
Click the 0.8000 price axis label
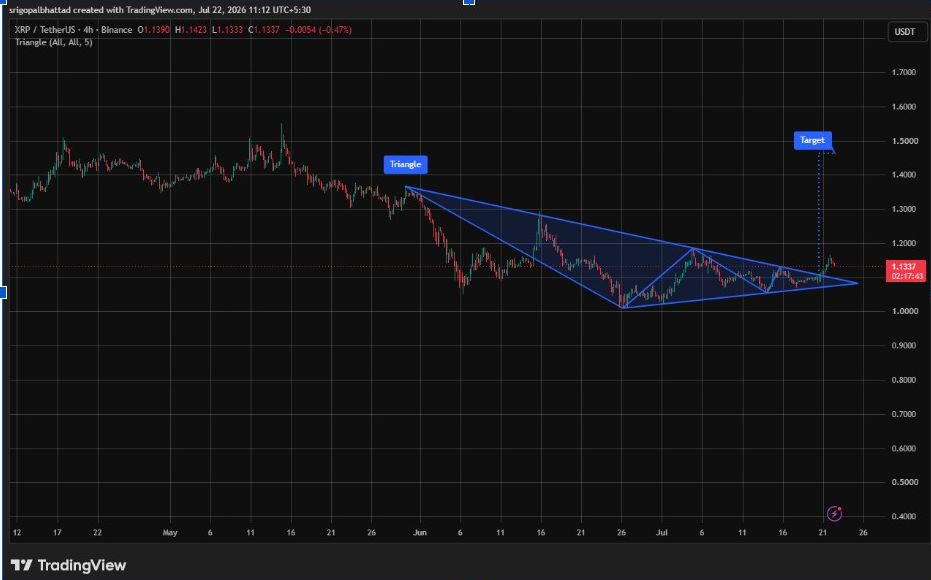(x=904, y=380)
